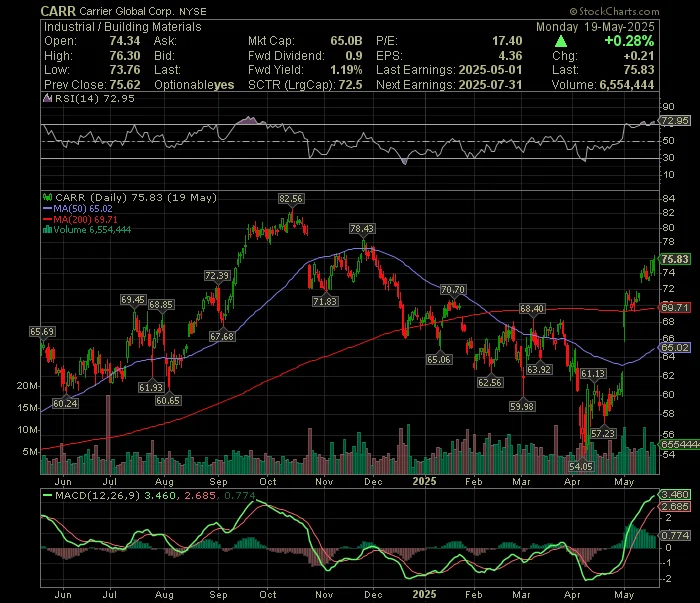Click the 69.45 price annotation

point(133,299)
